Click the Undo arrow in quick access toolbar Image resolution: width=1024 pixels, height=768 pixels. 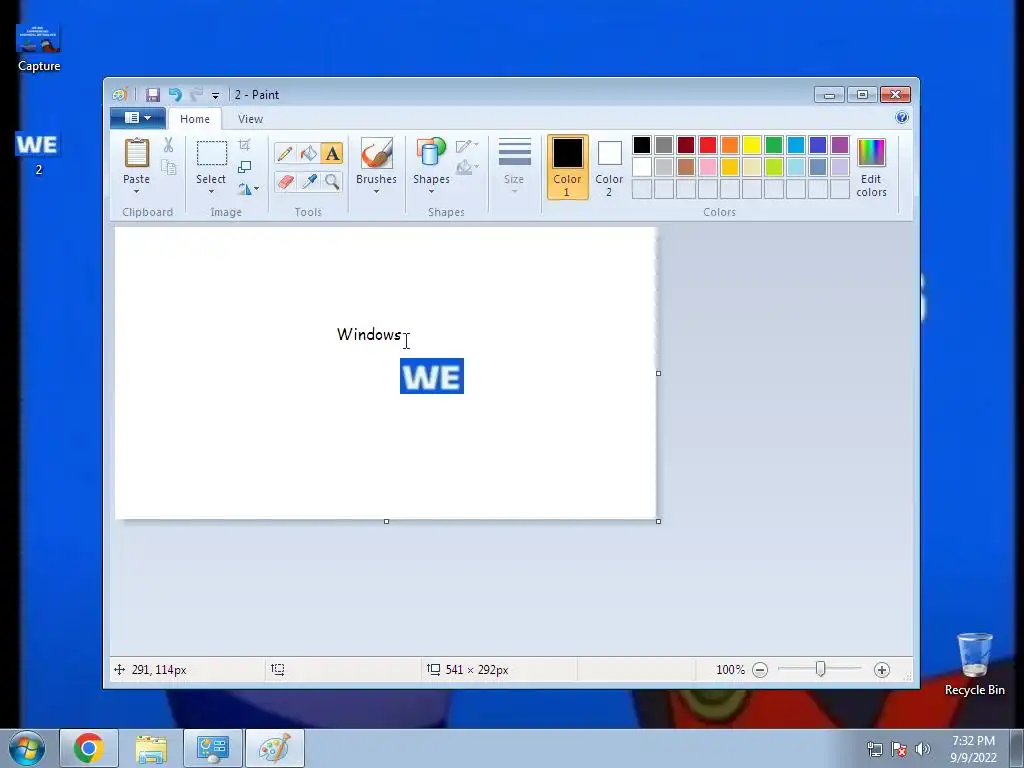(175, 95)
